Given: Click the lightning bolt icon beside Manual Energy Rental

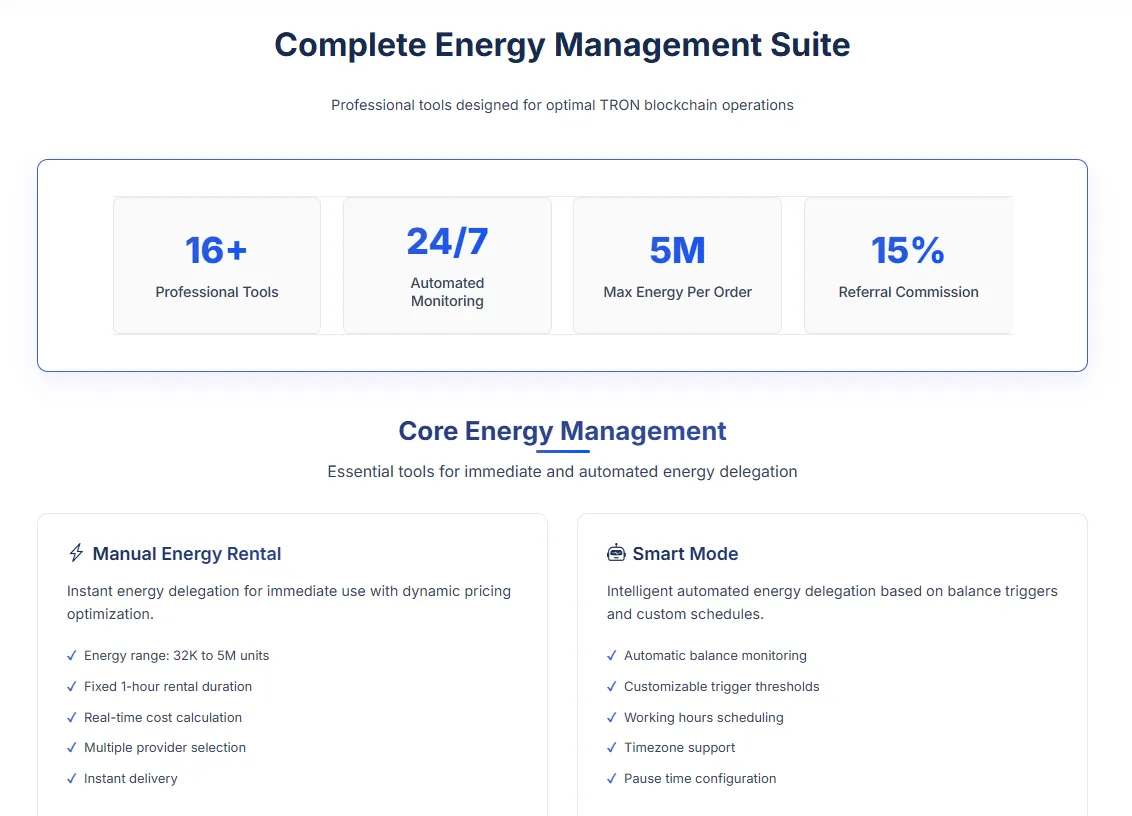Looking at the screenshot, I should pos(76,553).
